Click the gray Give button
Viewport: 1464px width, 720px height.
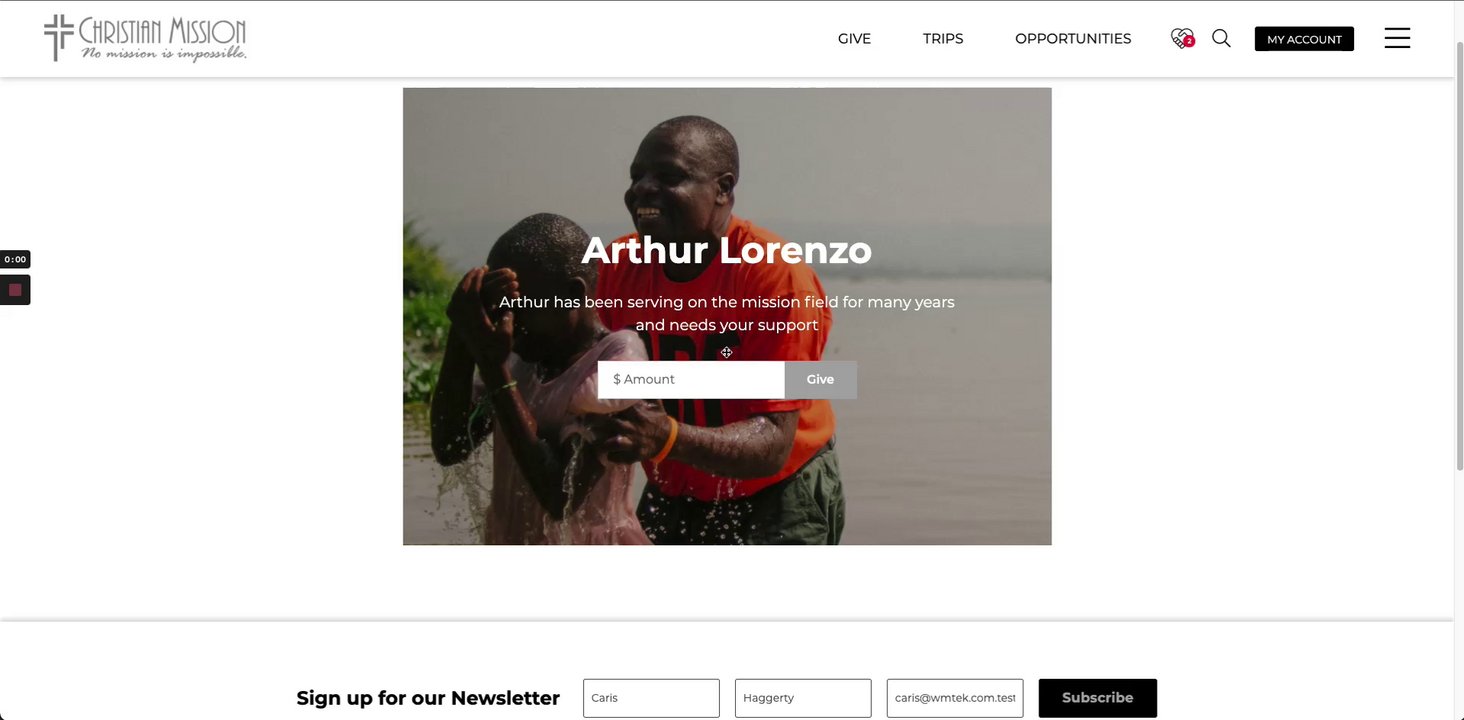pos(820,379)
